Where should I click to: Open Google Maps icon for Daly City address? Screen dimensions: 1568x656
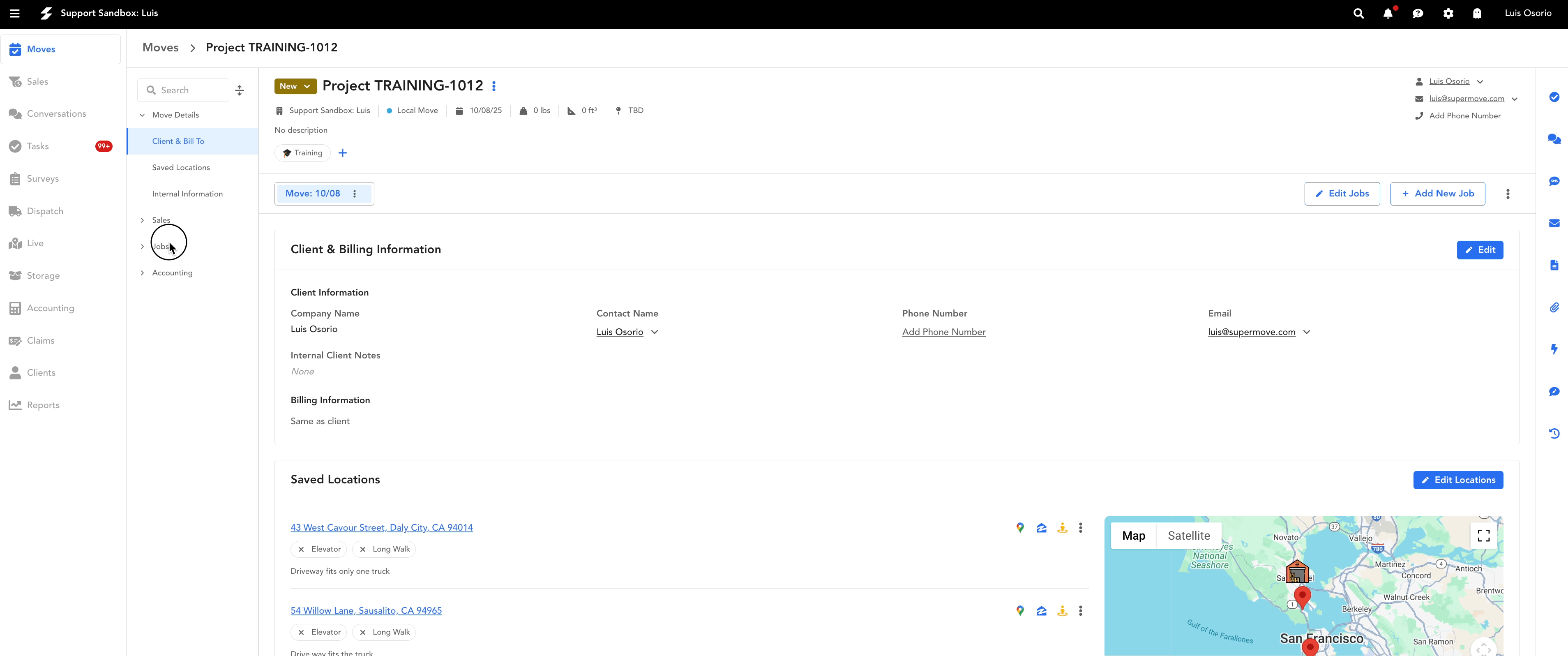click(1020, 528)
